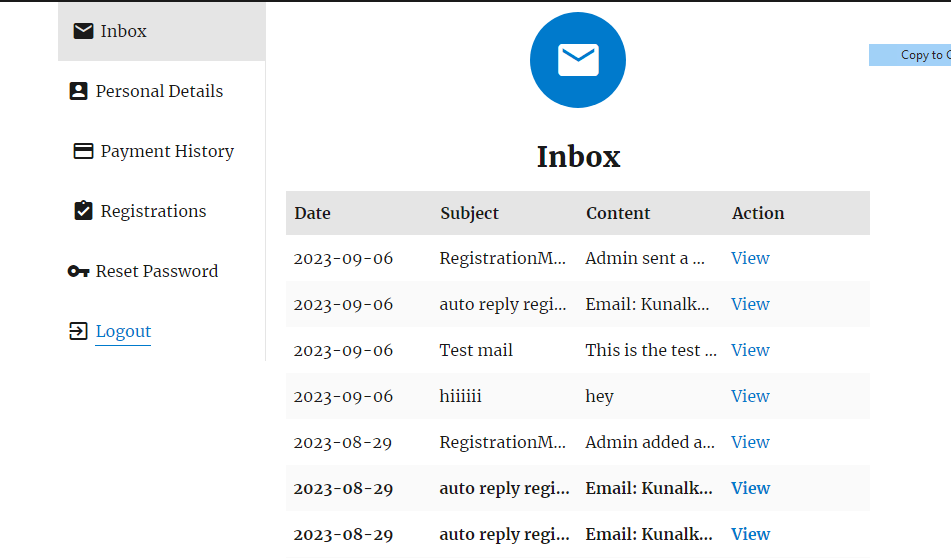
Task: Click the Subject column header
Action: pyautogui.click(x=469, y=213)
